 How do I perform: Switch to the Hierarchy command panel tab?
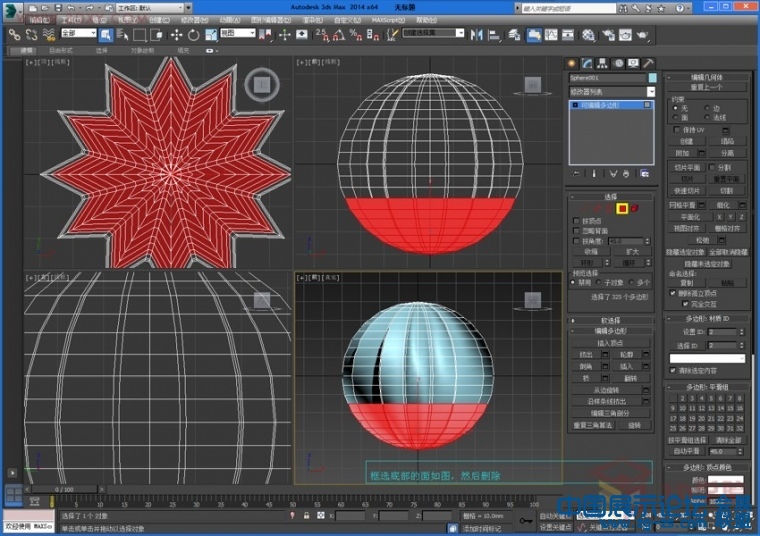tap(602, 63)
